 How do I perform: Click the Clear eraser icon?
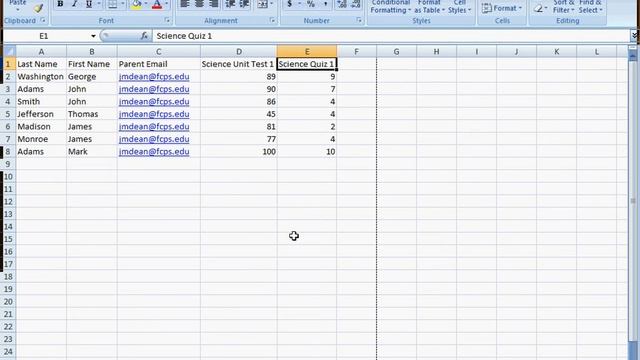pos(538,8)
